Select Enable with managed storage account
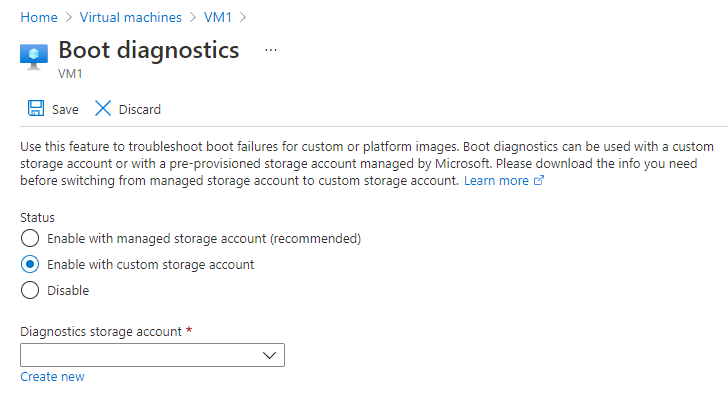The height and width of the screenshot is (401, 728). tap(30, 238)
